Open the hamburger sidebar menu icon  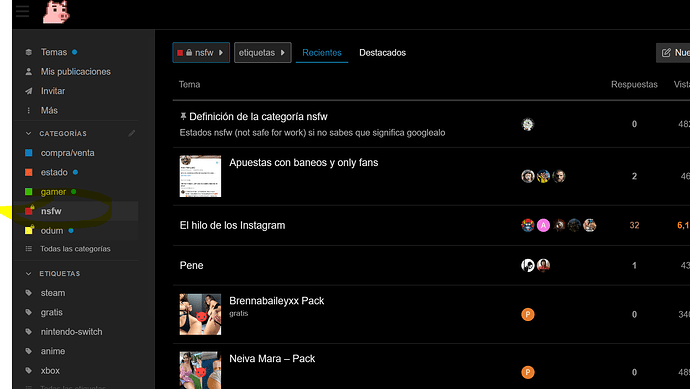22,11
